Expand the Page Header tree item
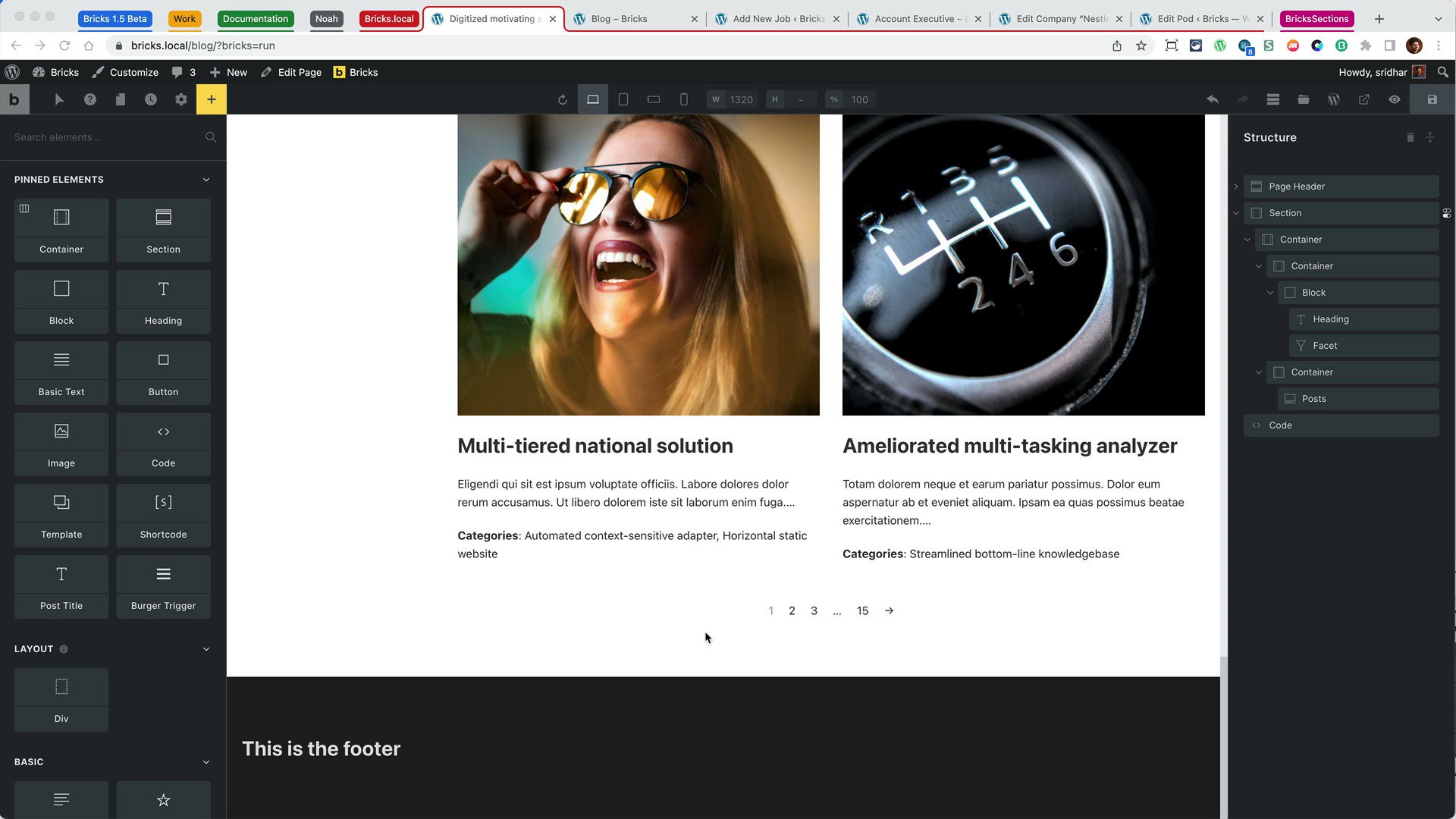Image resolution: width=1456 pixels, height=819 pixels. pos(1236,187)
